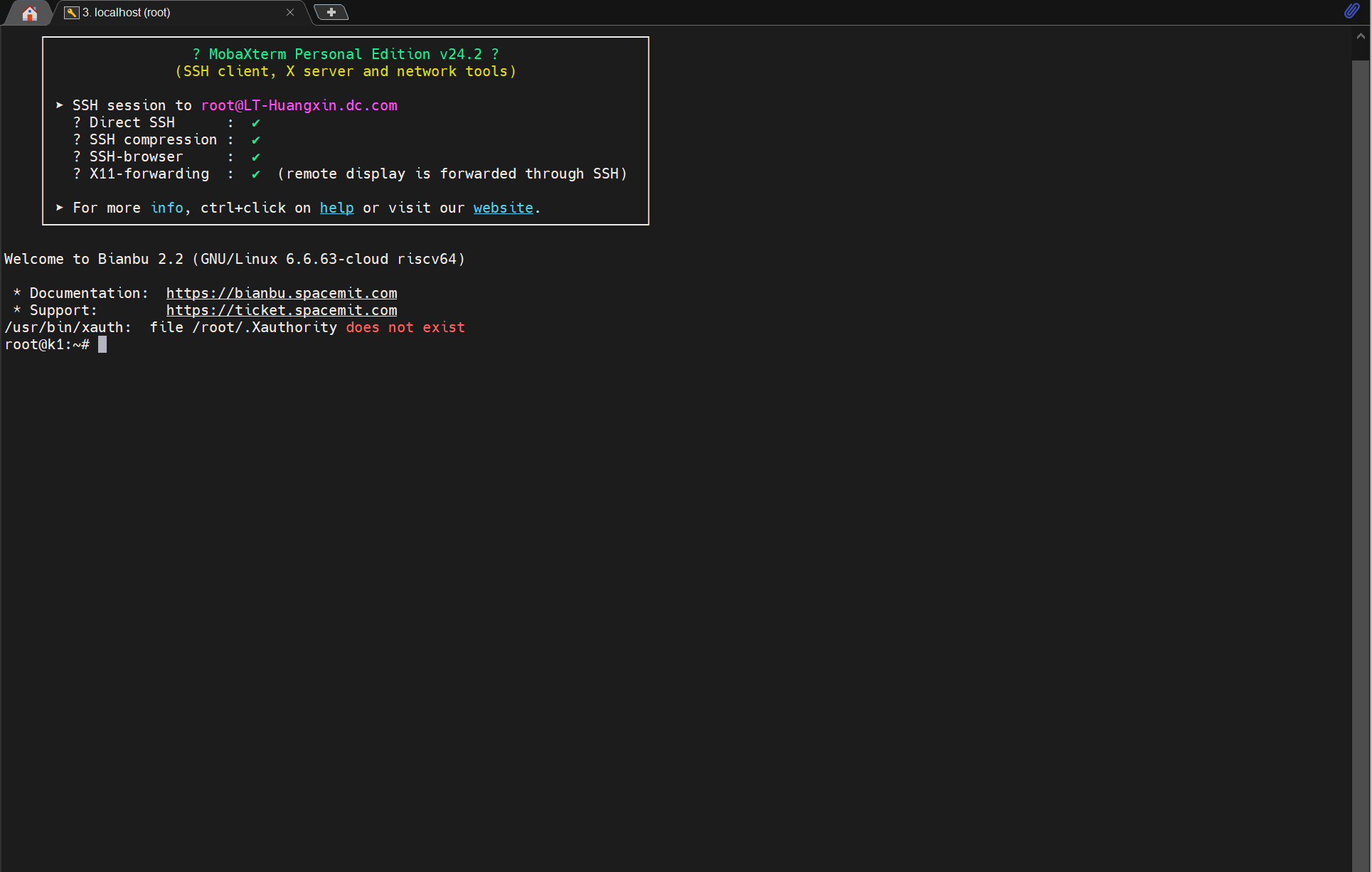Click the SSH compression green checkmark
Image resolution: width=1372 pixels, height=872 pixels.
[256, 140]
